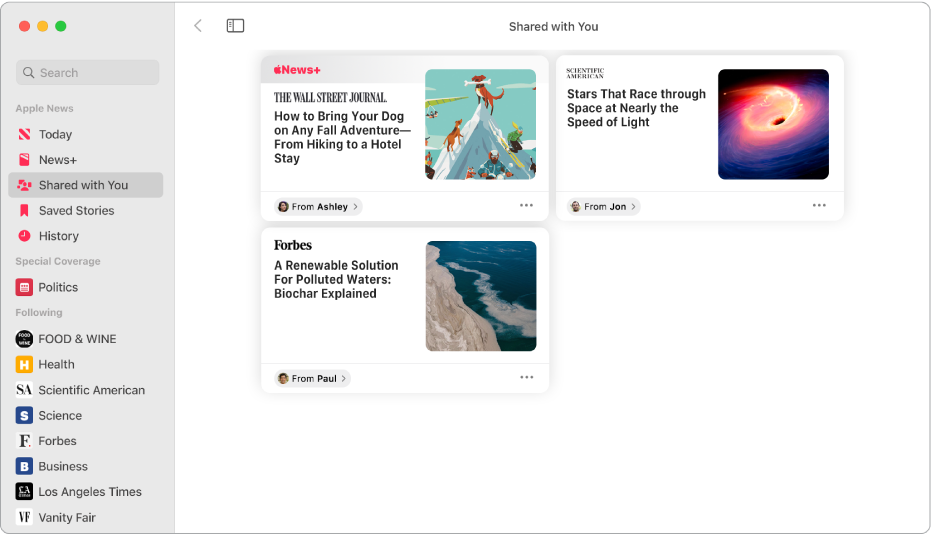The height and width of the screenshot is (535, 931).
Task: Select the Today sidebar label
Action: pos(55,134)
